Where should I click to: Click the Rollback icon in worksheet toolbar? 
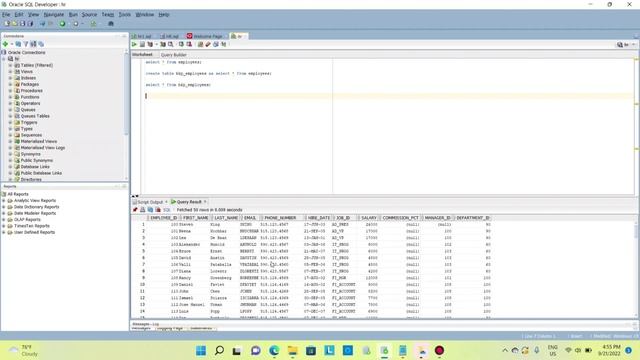tap(189, 44)
